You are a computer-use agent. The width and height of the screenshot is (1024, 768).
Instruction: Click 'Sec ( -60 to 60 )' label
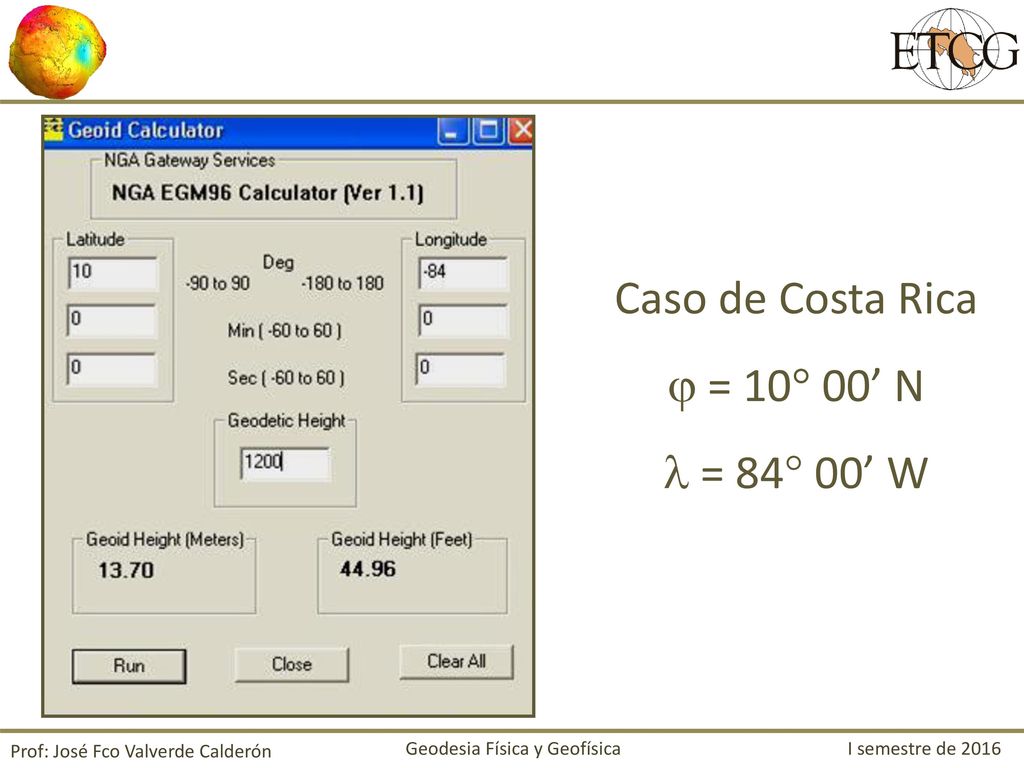point(285,377)
